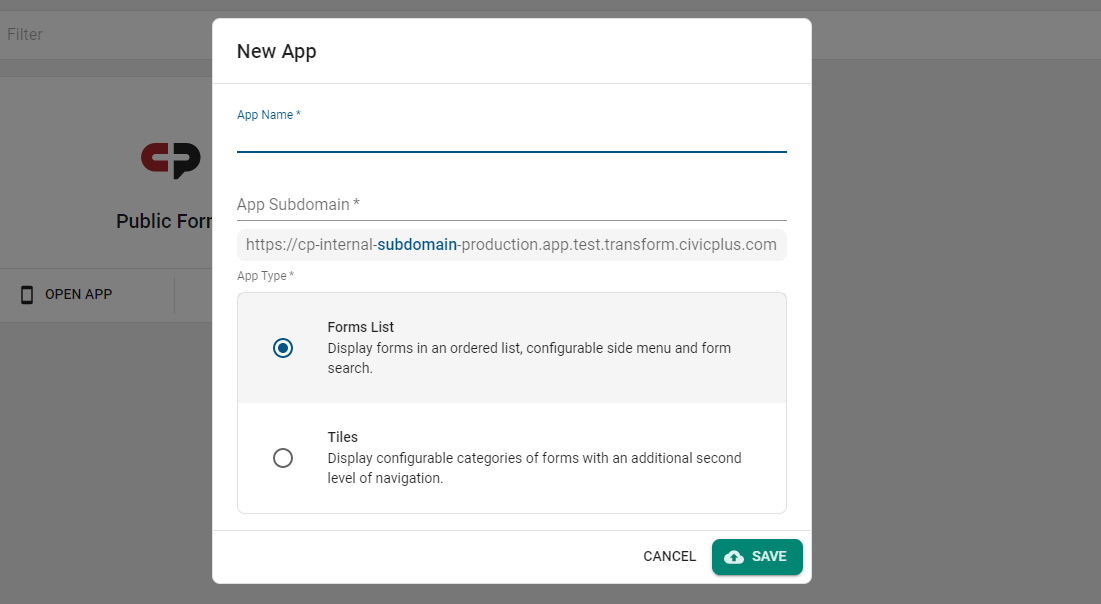Click the 'Forms List' option title
Screen dimensions: 1101x604
point(360,327)
